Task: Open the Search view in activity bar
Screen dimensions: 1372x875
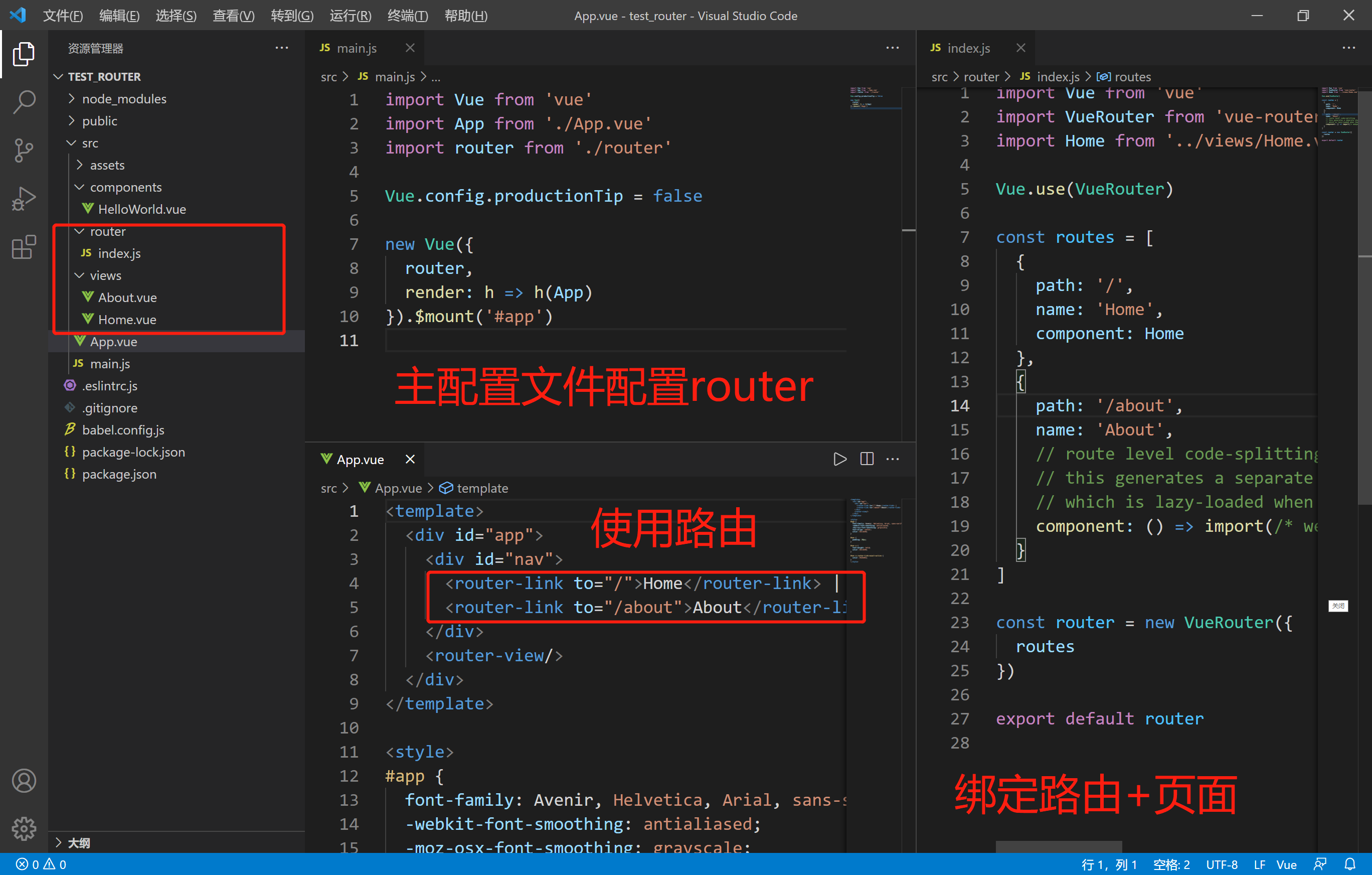Action: tap(24, 102)
